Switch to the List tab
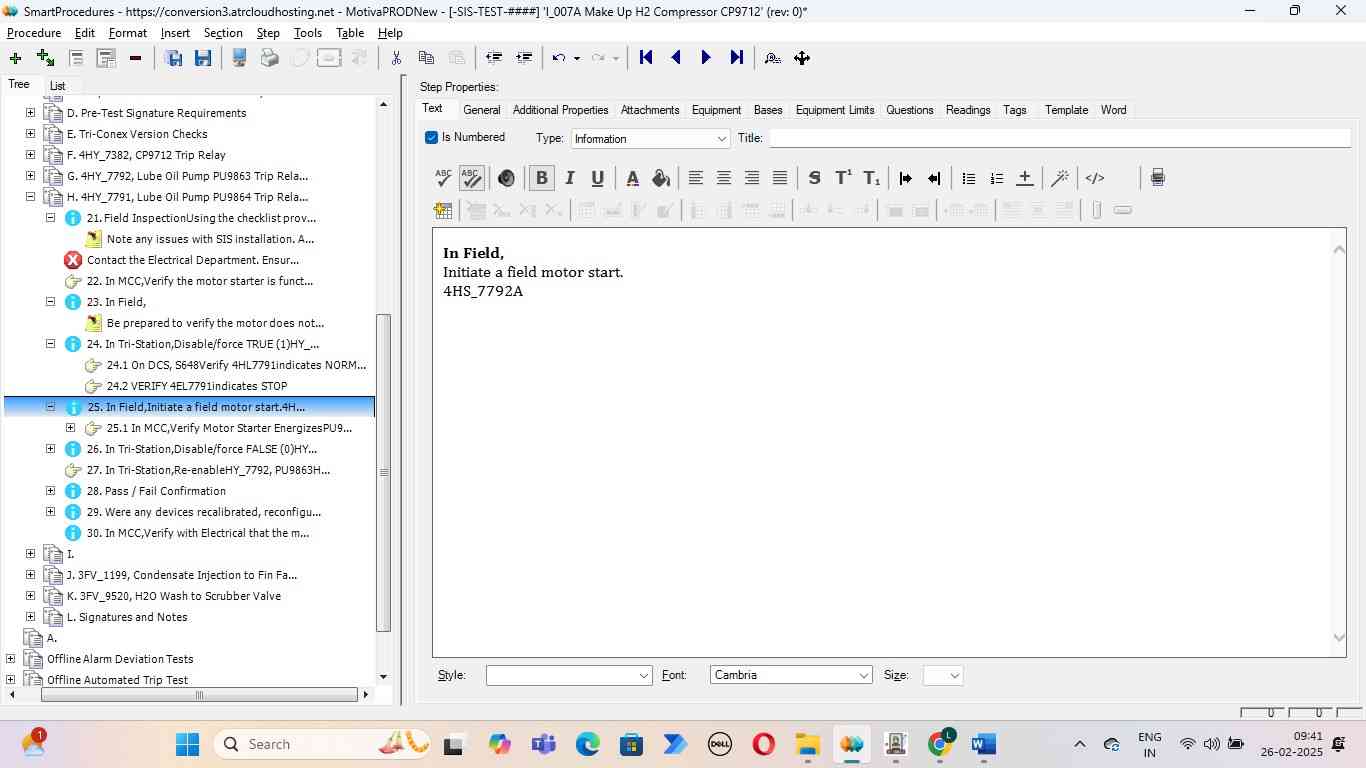The image size is (1366, 768). [57, 86]
